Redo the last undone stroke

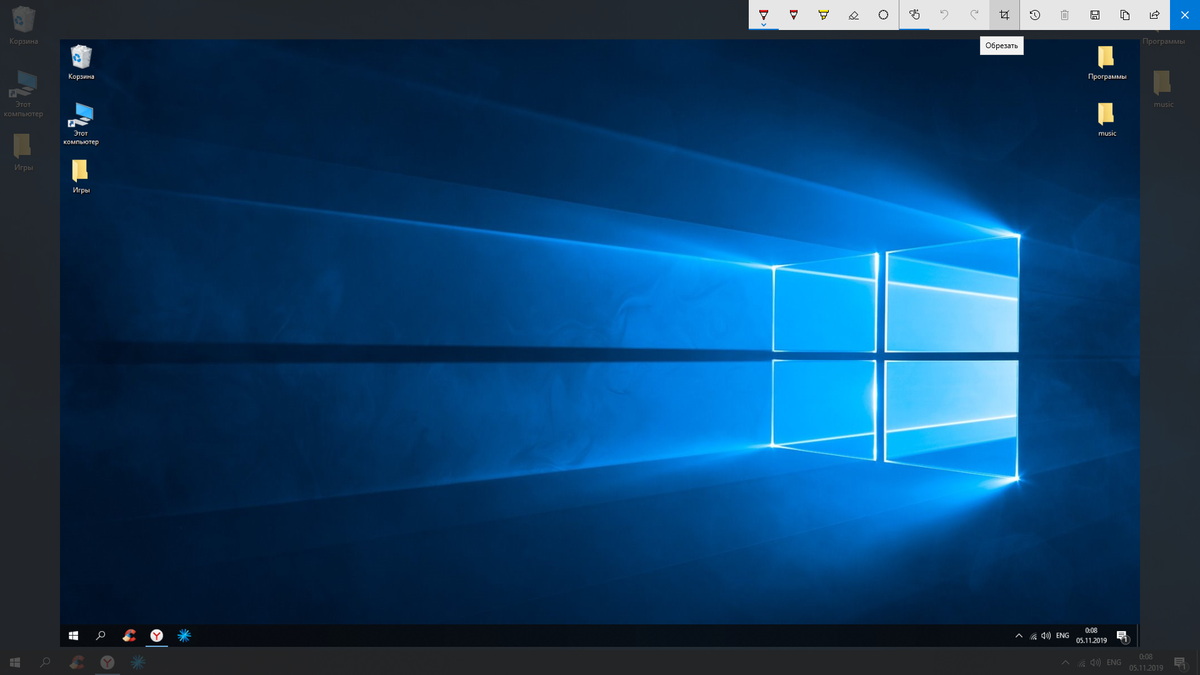tap(974, 15)
